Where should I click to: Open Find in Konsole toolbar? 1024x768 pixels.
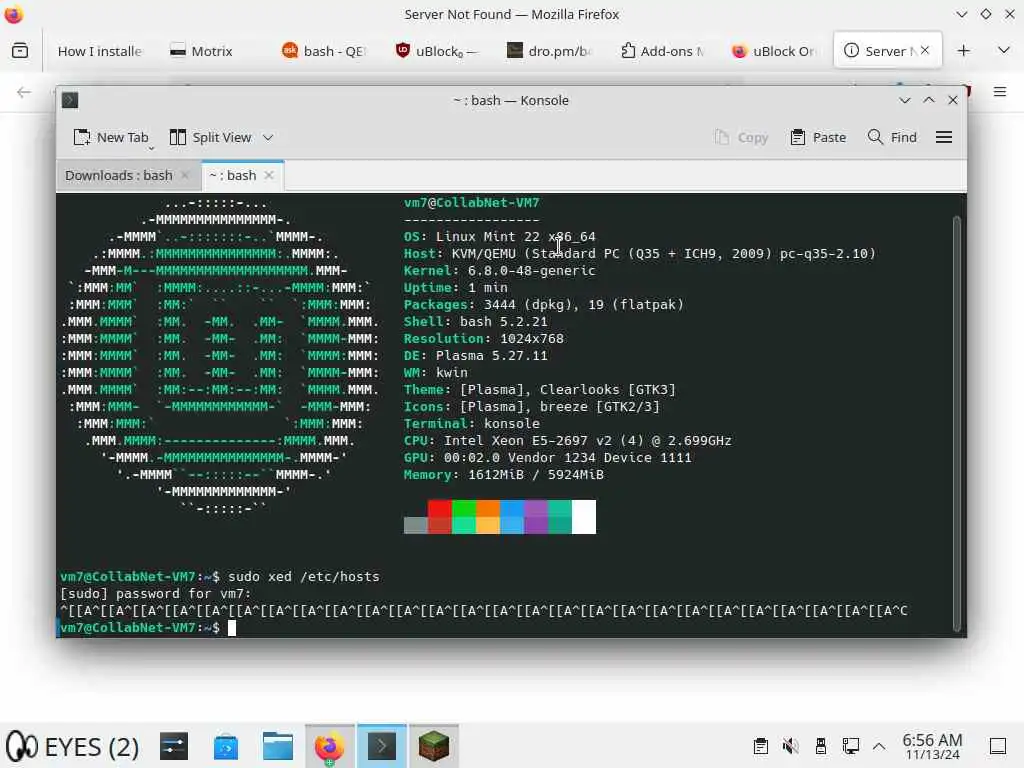coord(892,137)
